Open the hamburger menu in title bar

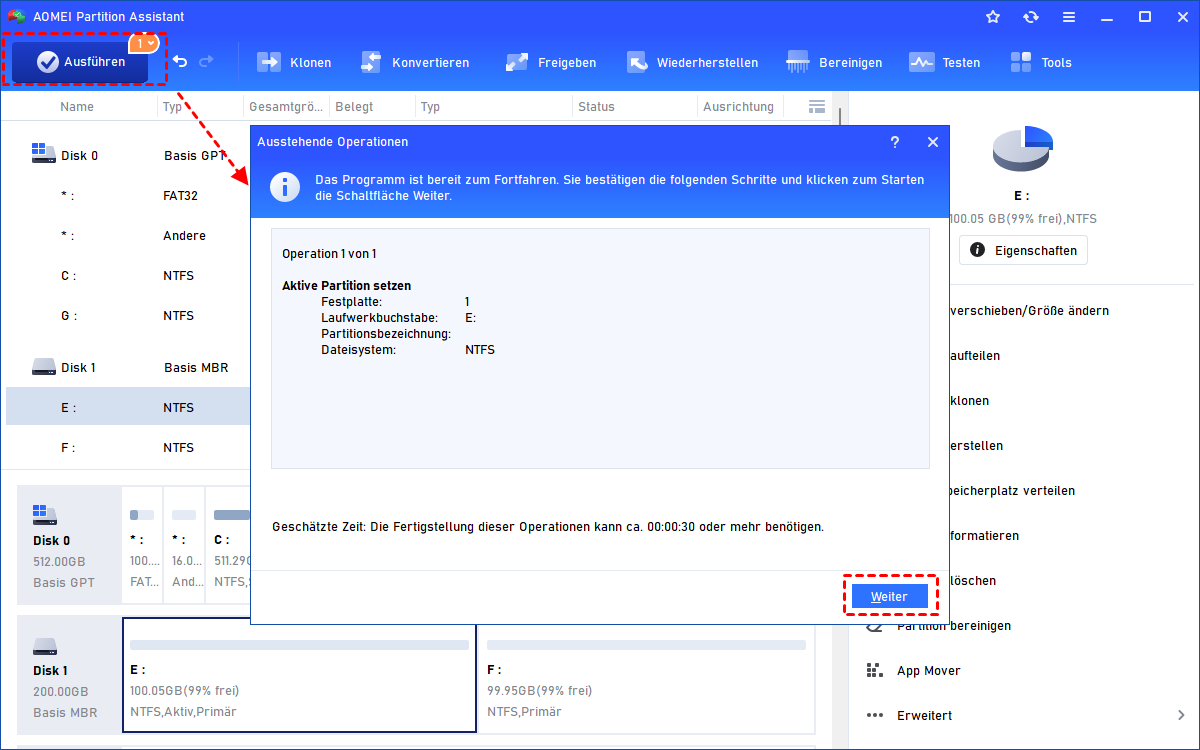[x=1069, y=17]
